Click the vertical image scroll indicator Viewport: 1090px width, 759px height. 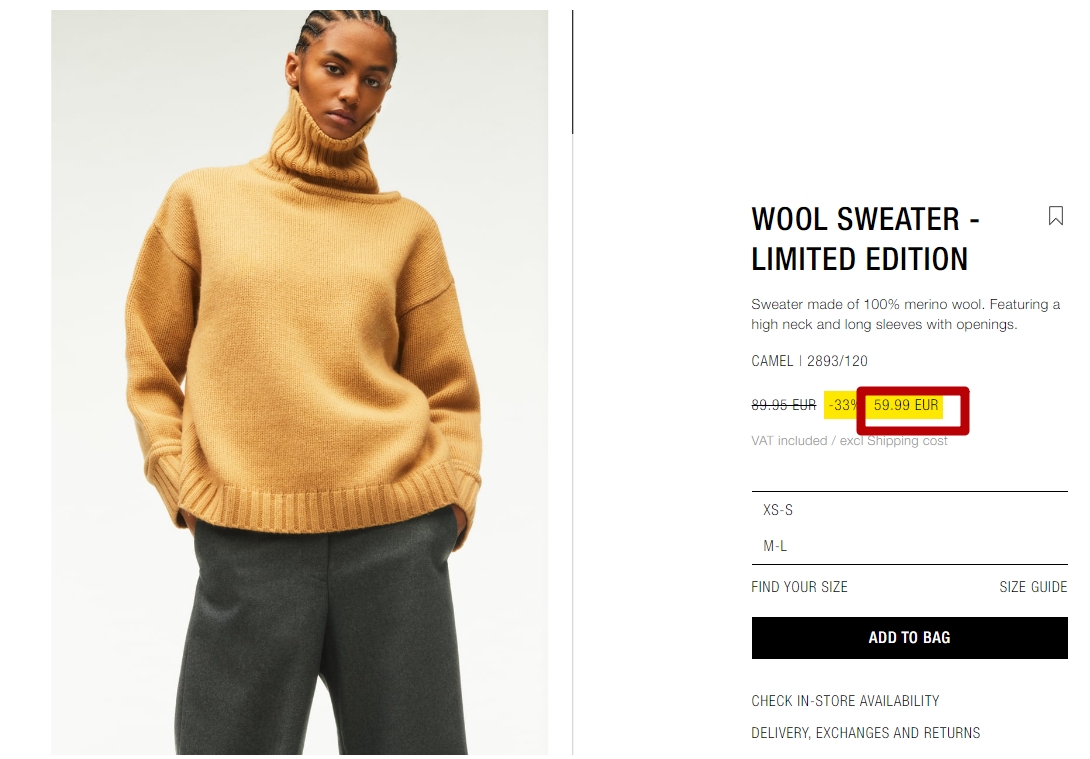coord(573,72)
